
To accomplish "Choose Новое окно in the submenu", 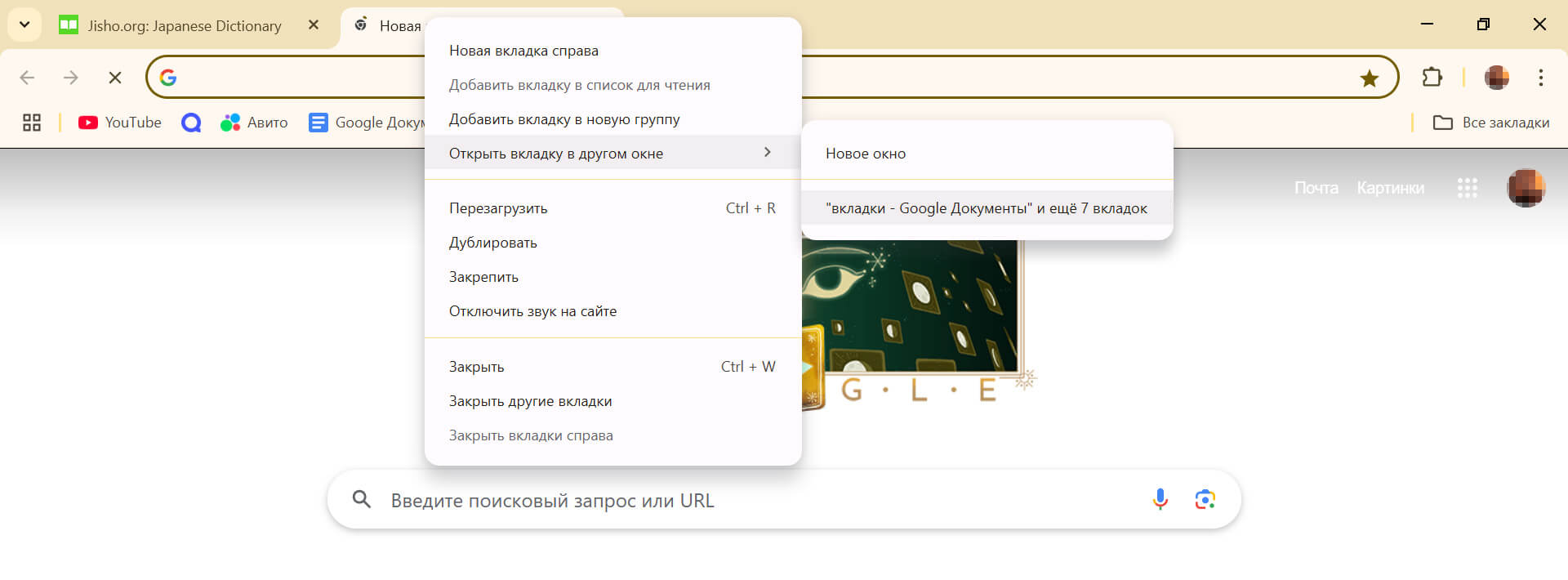I will coord(987,154).
